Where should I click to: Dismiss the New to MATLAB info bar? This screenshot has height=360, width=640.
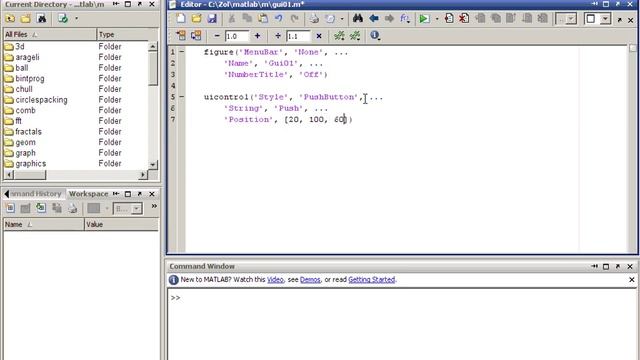[631, 280]
